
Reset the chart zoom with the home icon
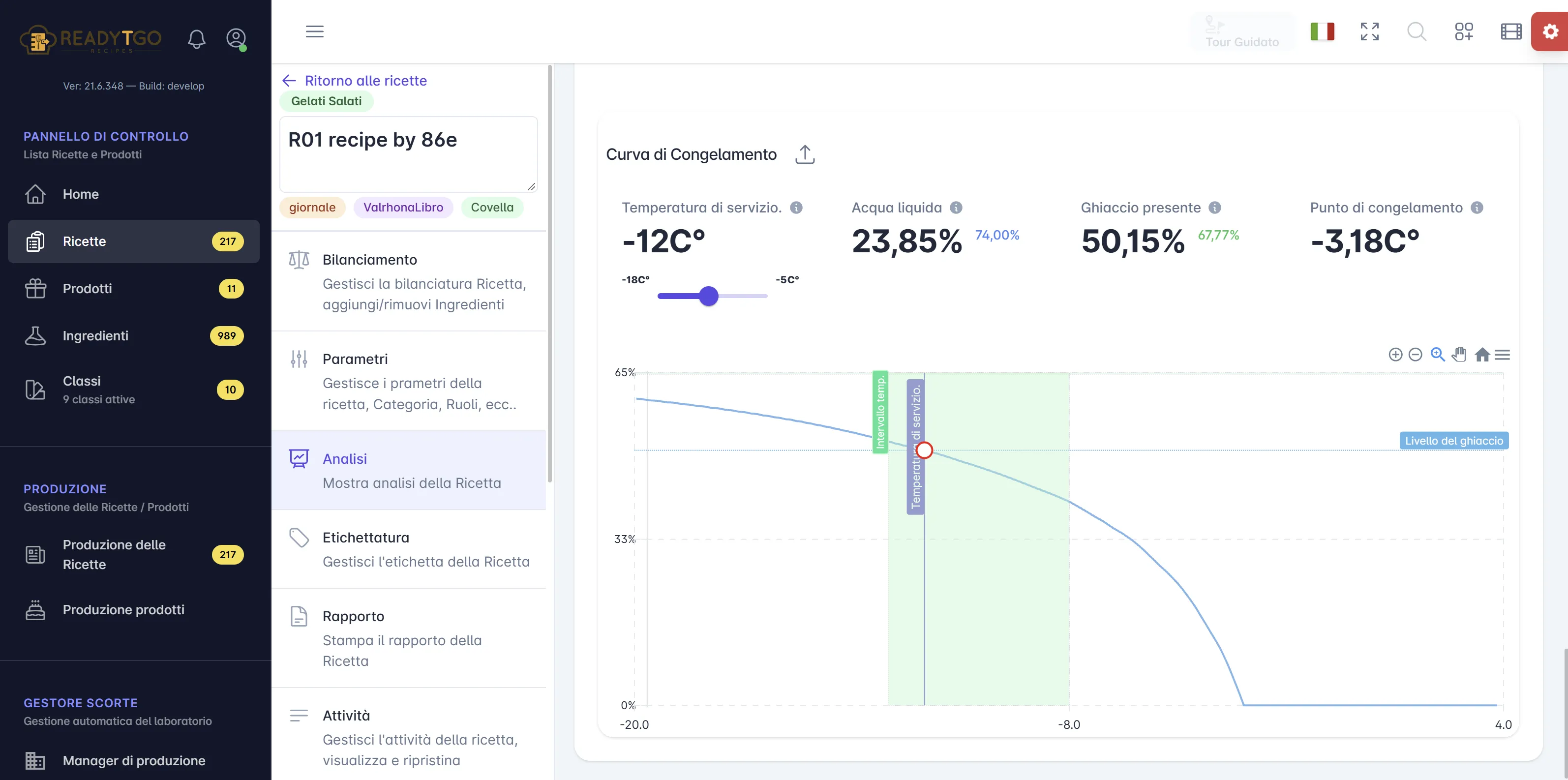tap(1482, 355)
